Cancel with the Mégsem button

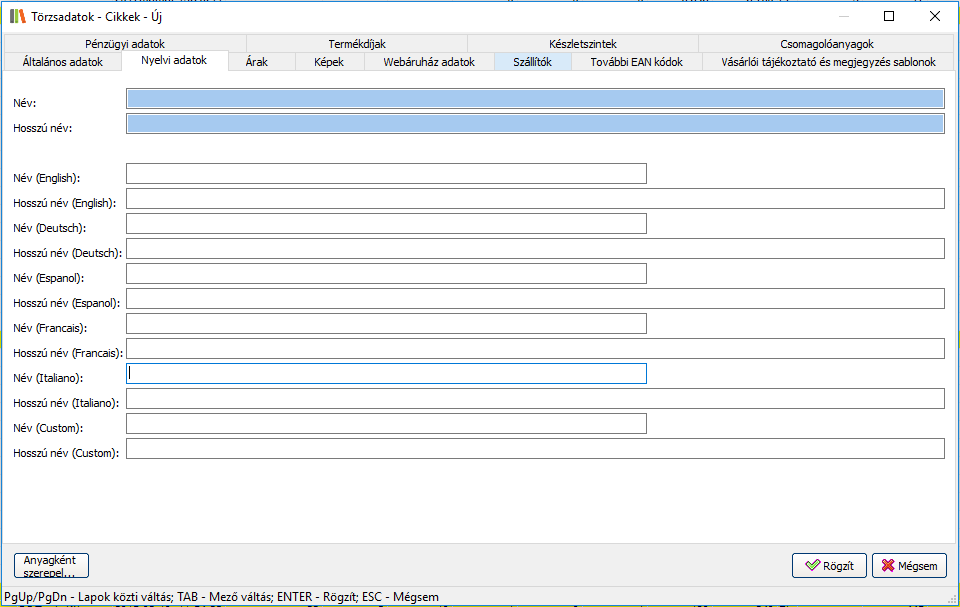(909, 566)
